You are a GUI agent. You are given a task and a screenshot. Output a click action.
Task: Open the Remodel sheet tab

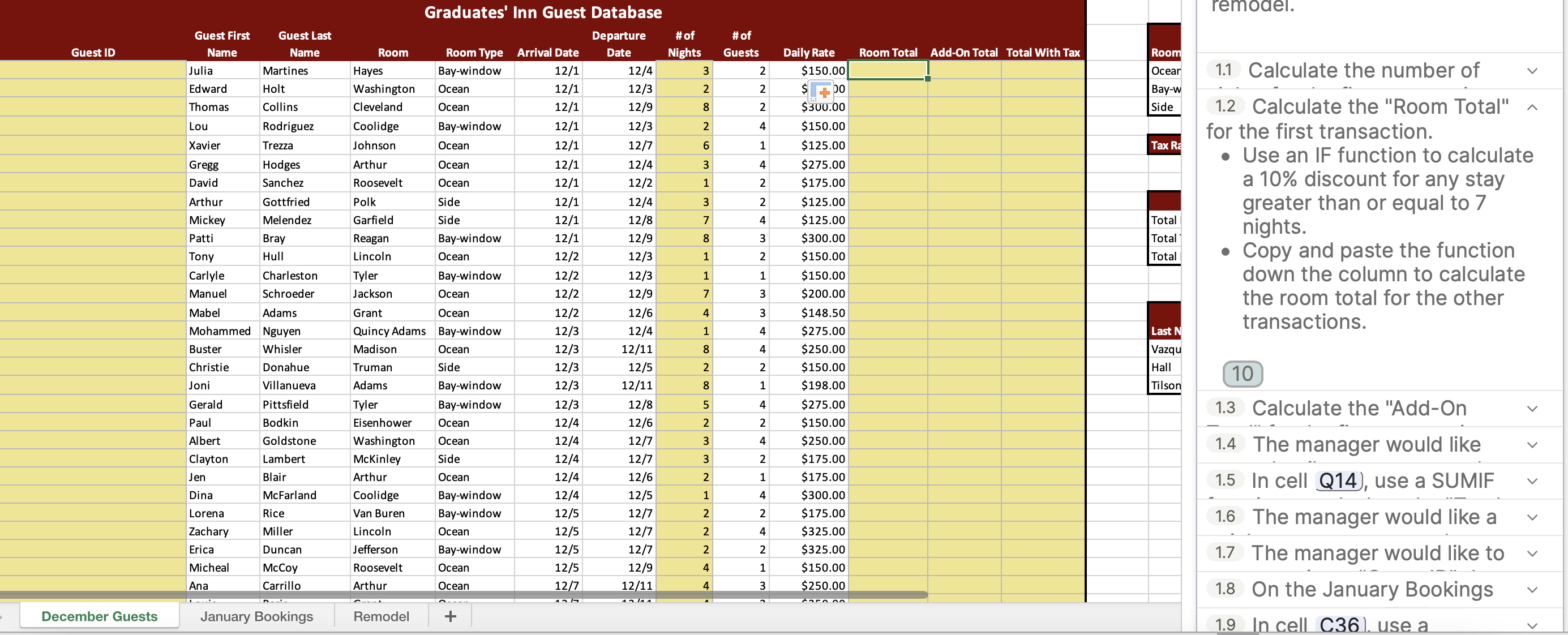click(381, 616)
